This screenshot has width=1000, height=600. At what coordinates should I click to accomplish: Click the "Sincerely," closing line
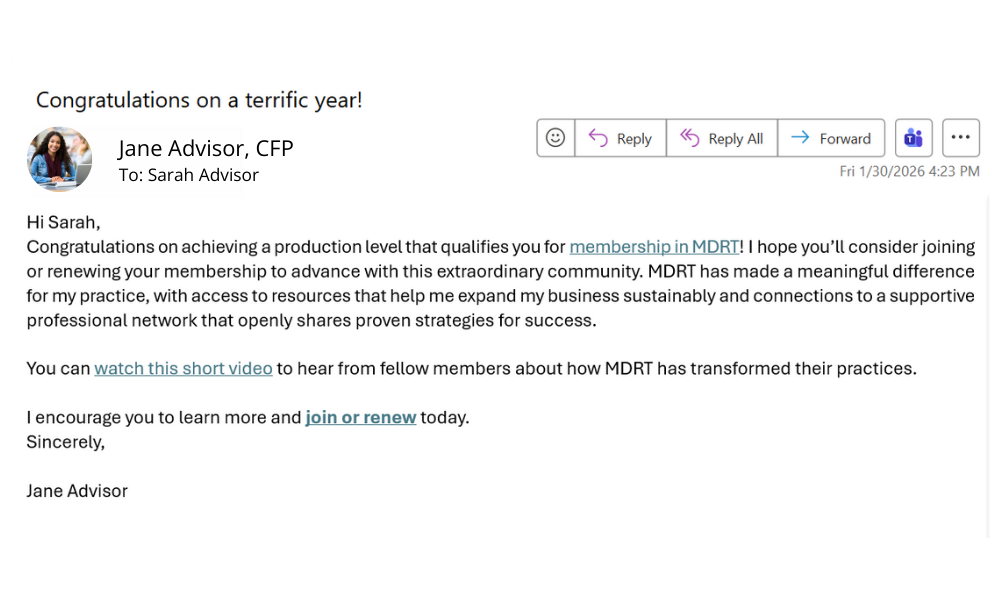[x=65, y=442]
